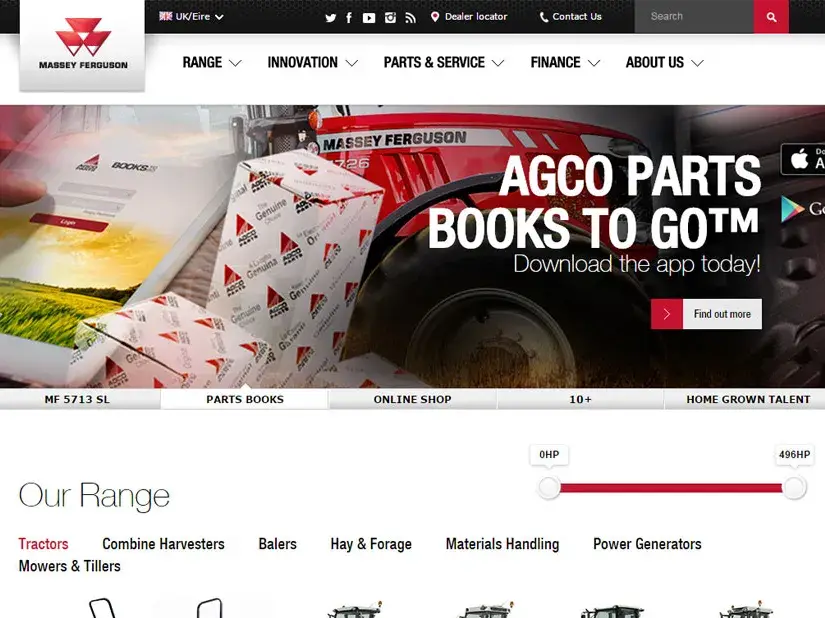This screenshot has width=825, height=618.
Task: Open the Facebook page icon
Action: click(349, 18)
